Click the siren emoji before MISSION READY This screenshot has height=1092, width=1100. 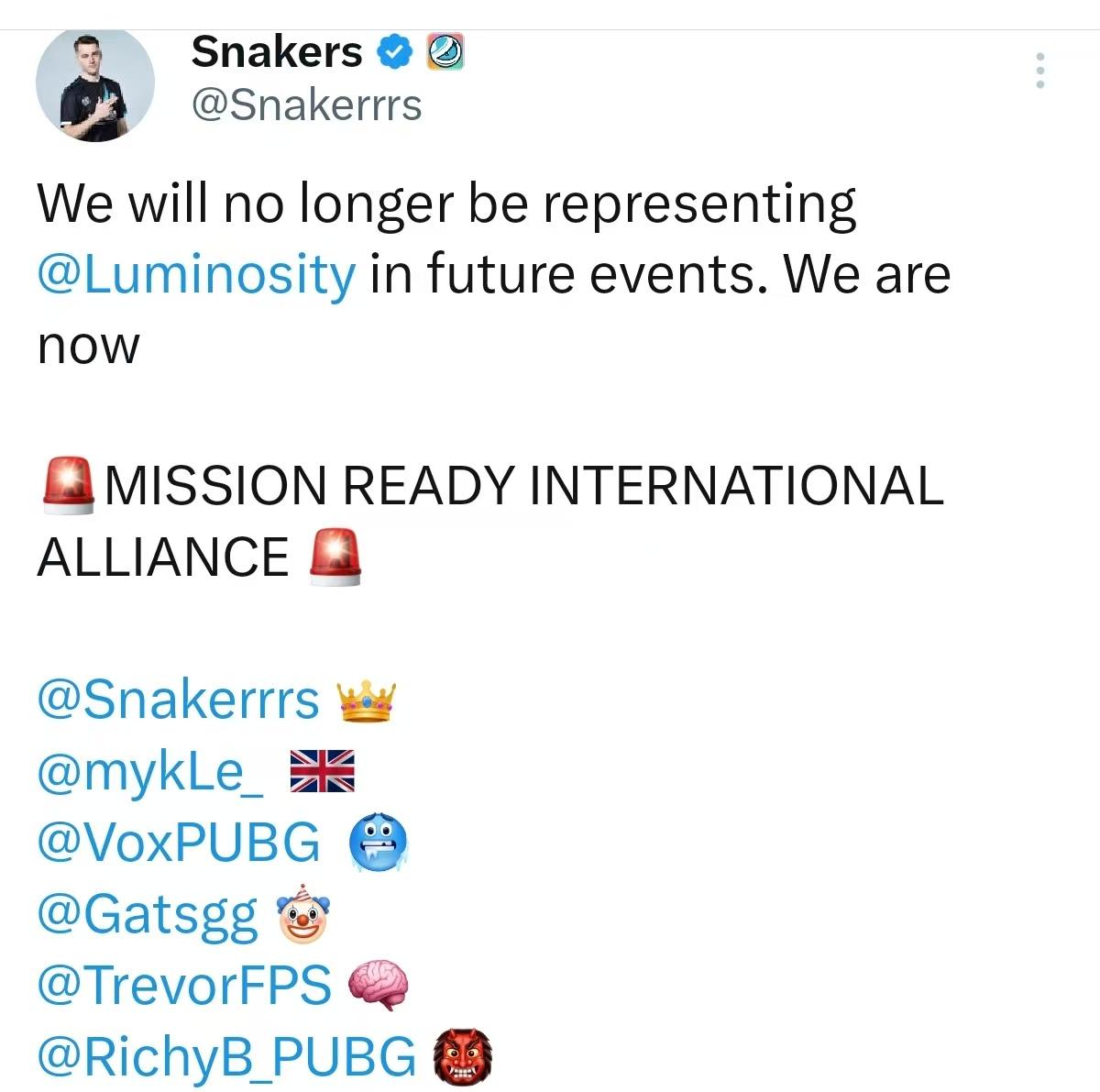pos(69,483)
